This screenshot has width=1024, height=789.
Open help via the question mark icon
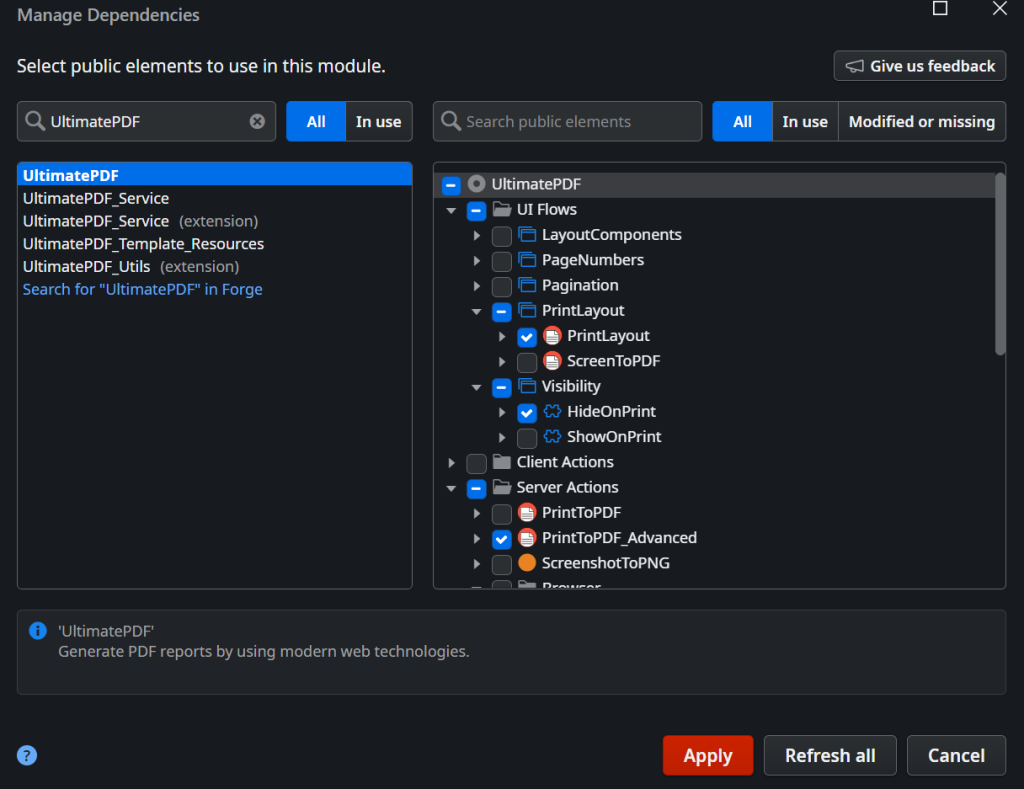28,755
